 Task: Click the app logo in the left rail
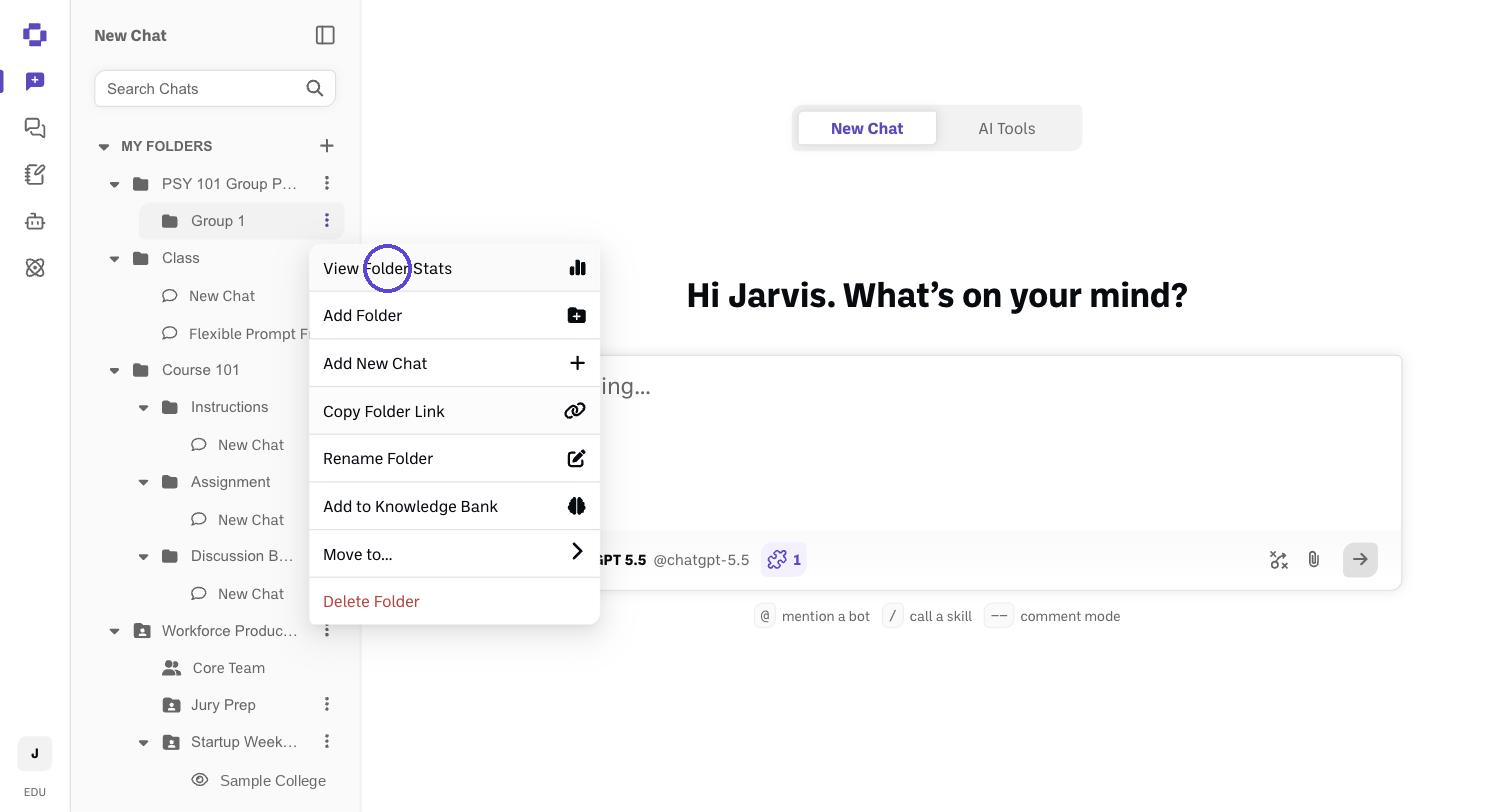[35, 35]
